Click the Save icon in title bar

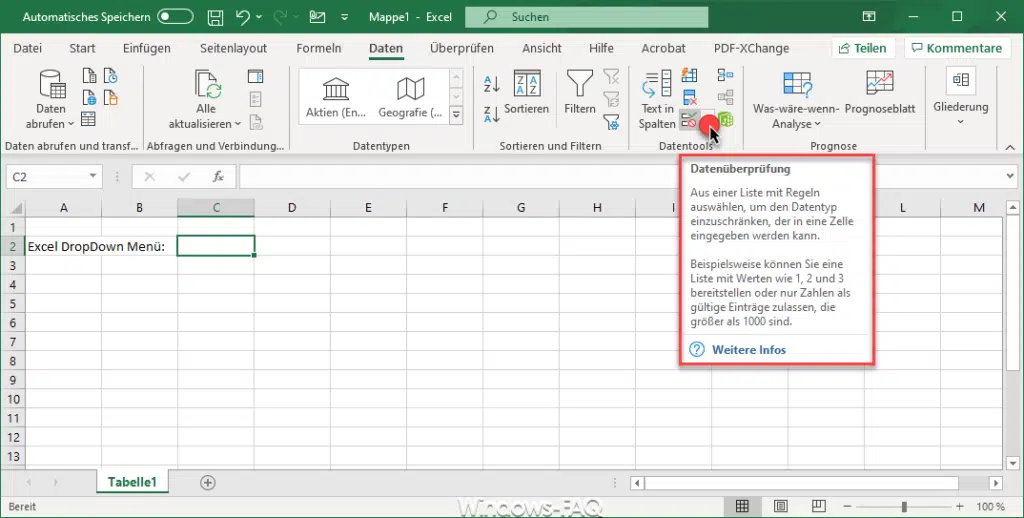tap(216, 17)
